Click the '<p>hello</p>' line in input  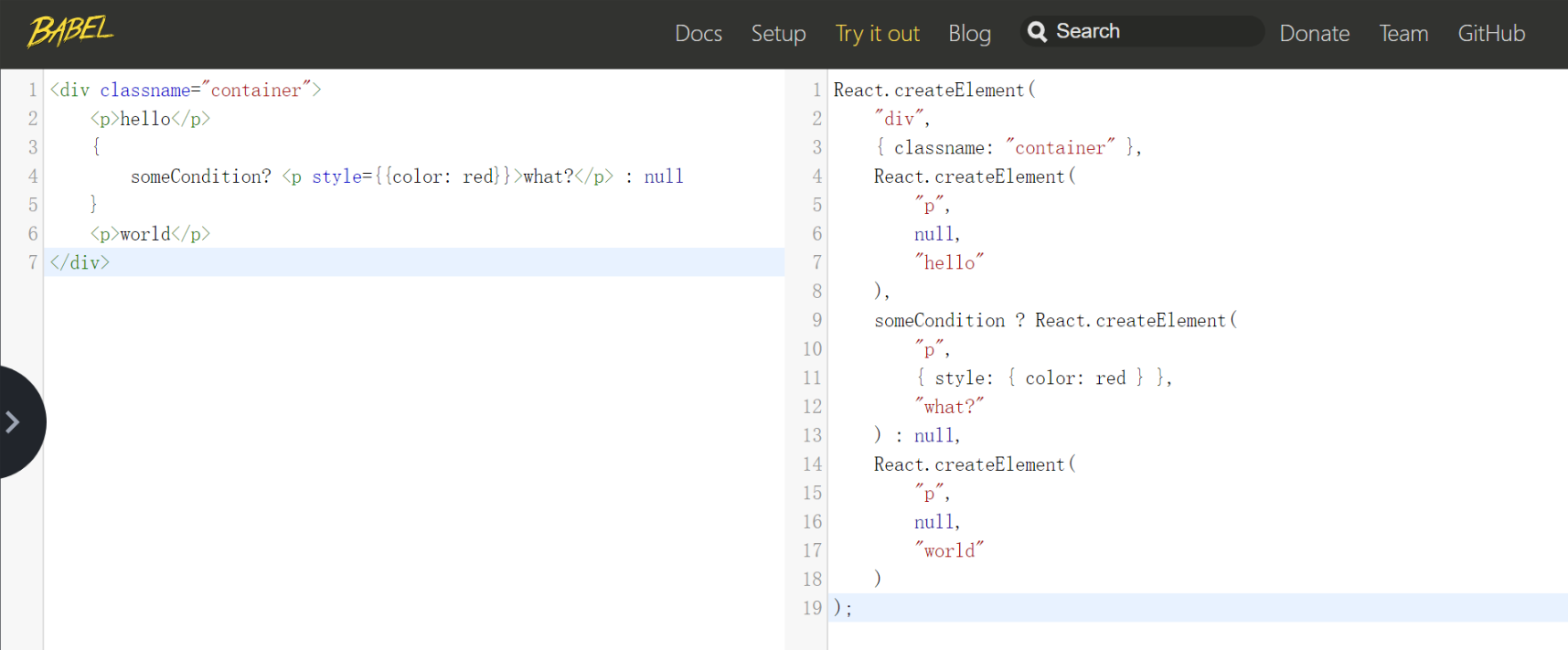pyautogui.click(x=151, y=119)
